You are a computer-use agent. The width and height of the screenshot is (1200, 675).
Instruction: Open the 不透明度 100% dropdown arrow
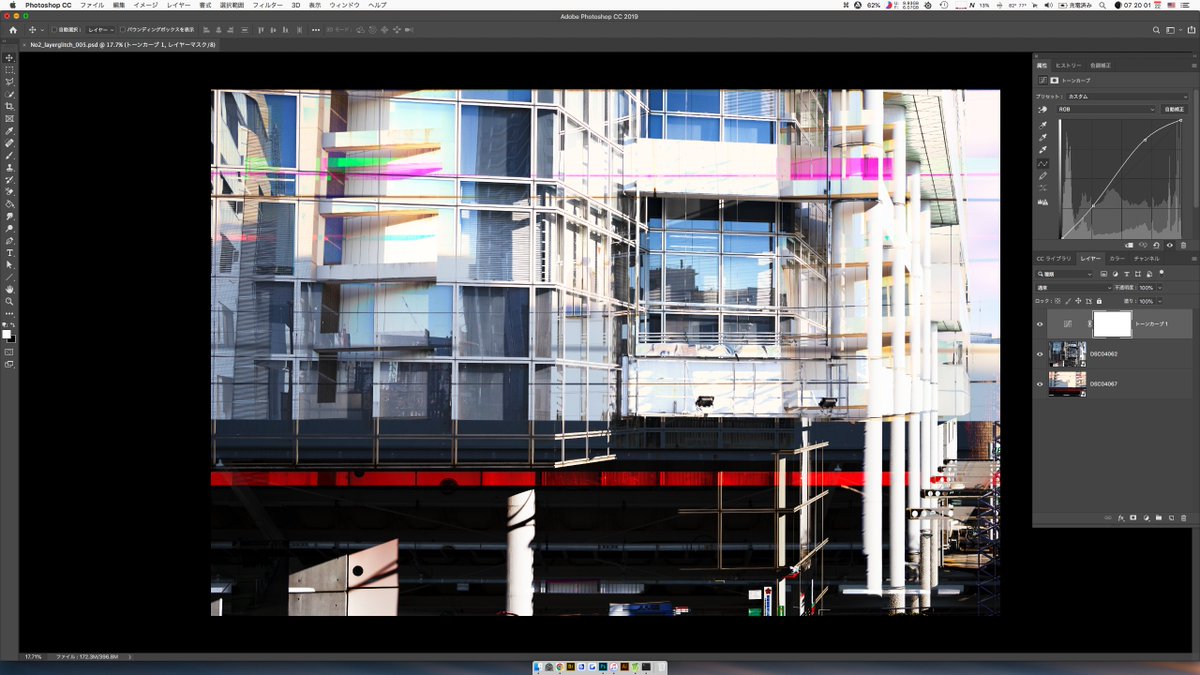(x=1159, y=288)
